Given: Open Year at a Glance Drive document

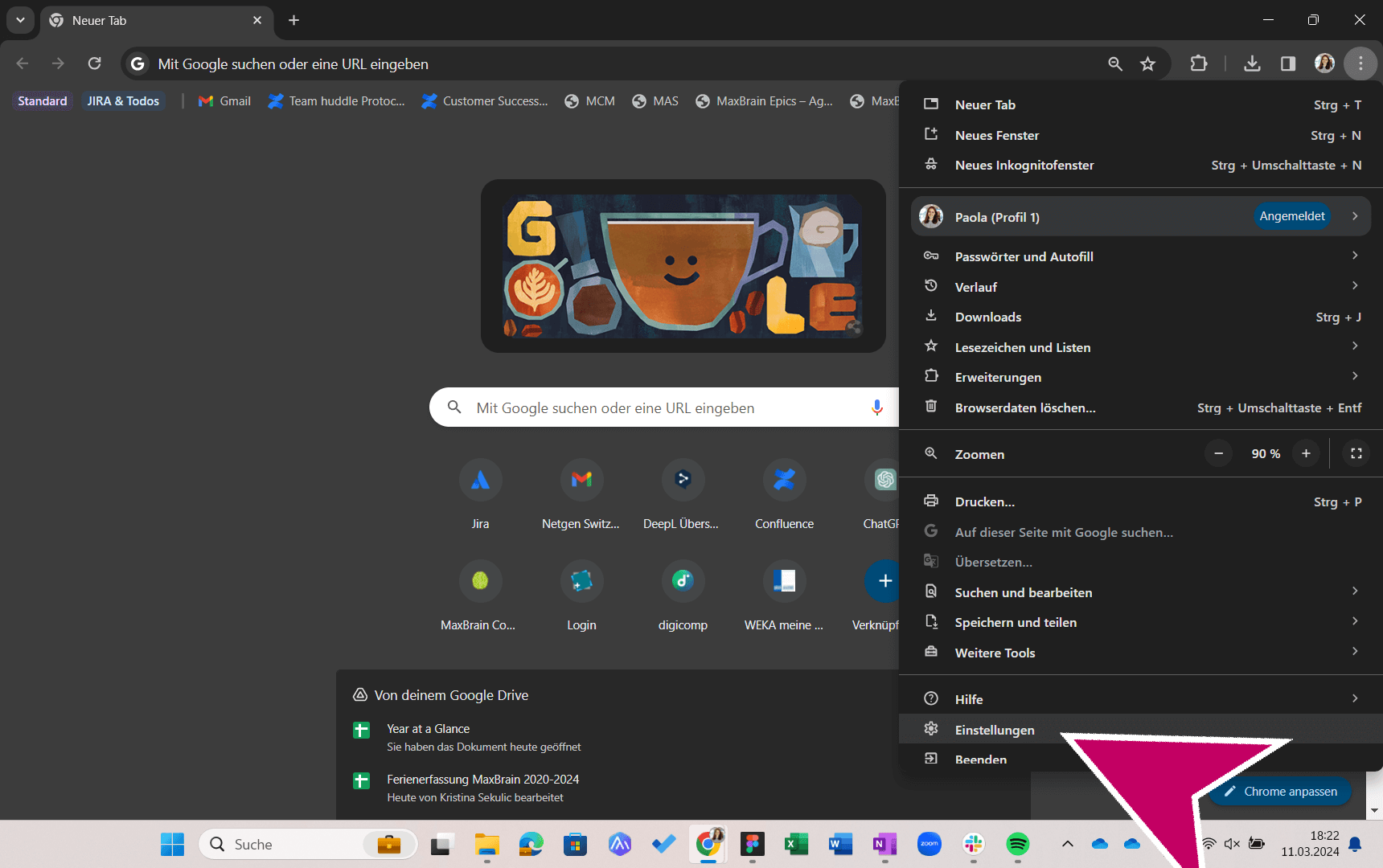Looking at the screenshot, I should pyautogui.click(x=466, y=737).
